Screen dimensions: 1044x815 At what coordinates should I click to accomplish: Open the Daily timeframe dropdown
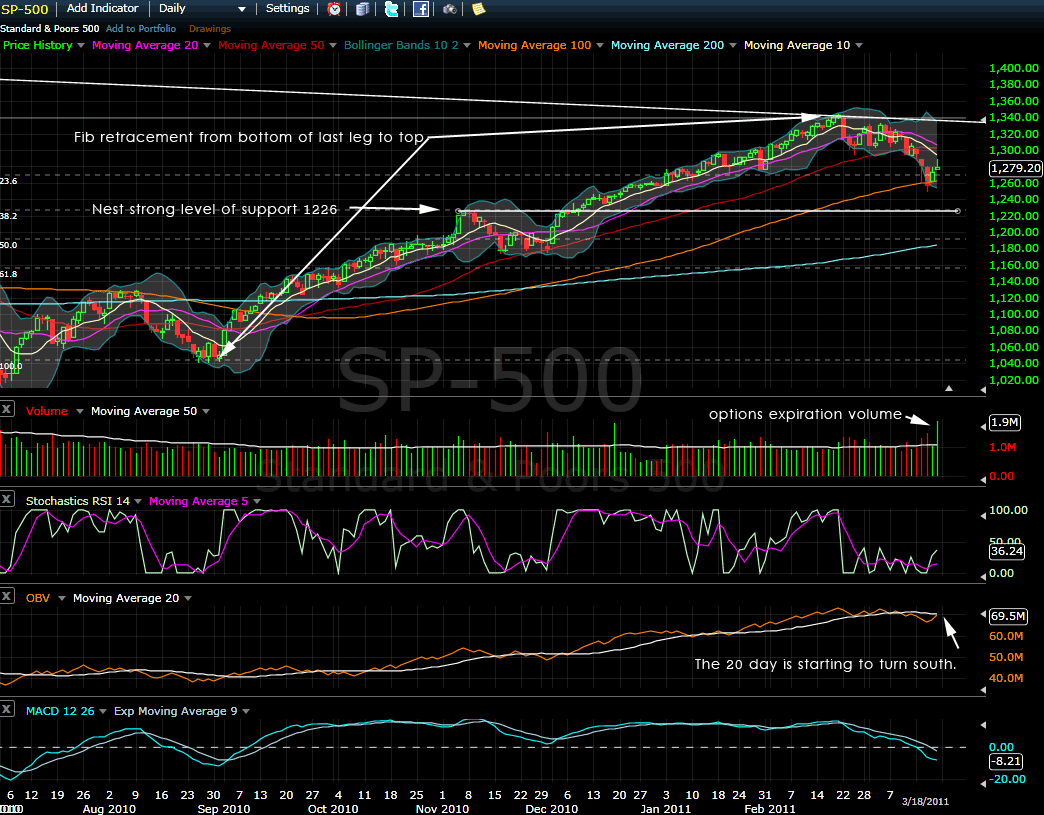tap(202, 9)
